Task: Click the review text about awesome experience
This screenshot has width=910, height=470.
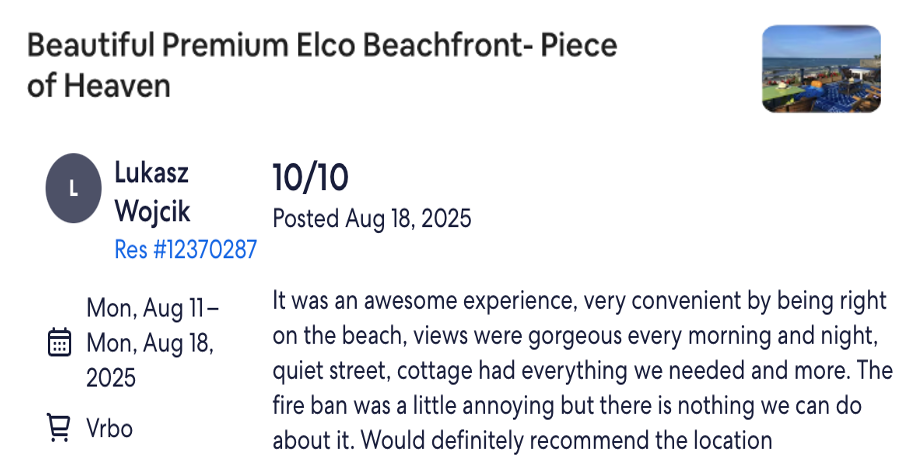Action: (582, 370)
